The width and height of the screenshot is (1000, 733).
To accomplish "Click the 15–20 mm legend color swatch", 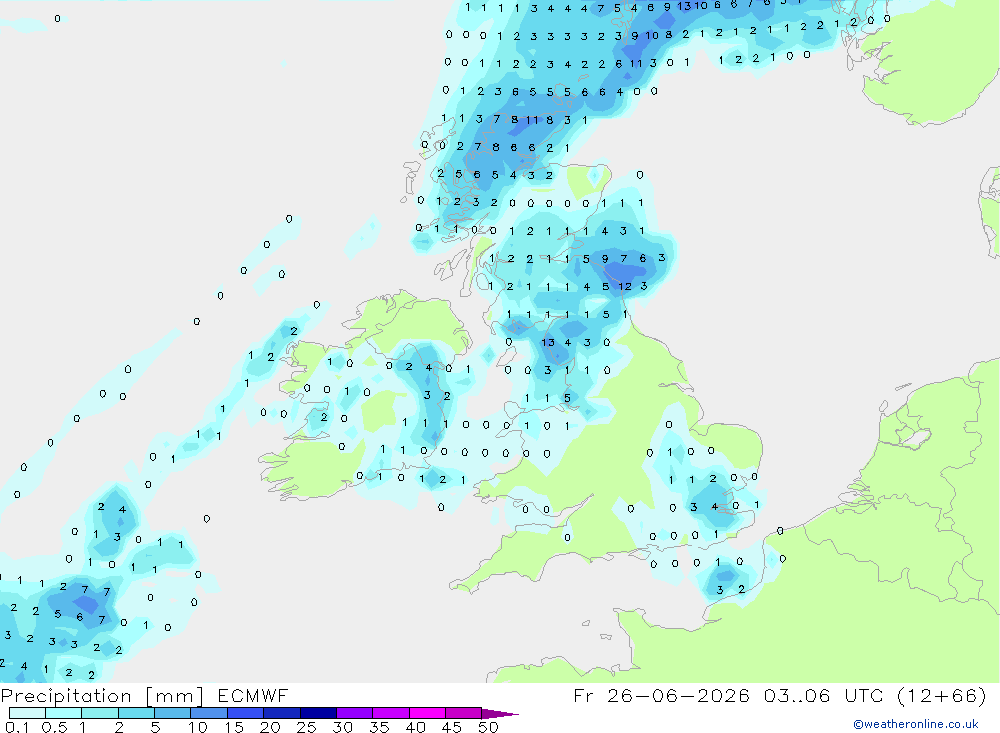I will tap(246, 713).
